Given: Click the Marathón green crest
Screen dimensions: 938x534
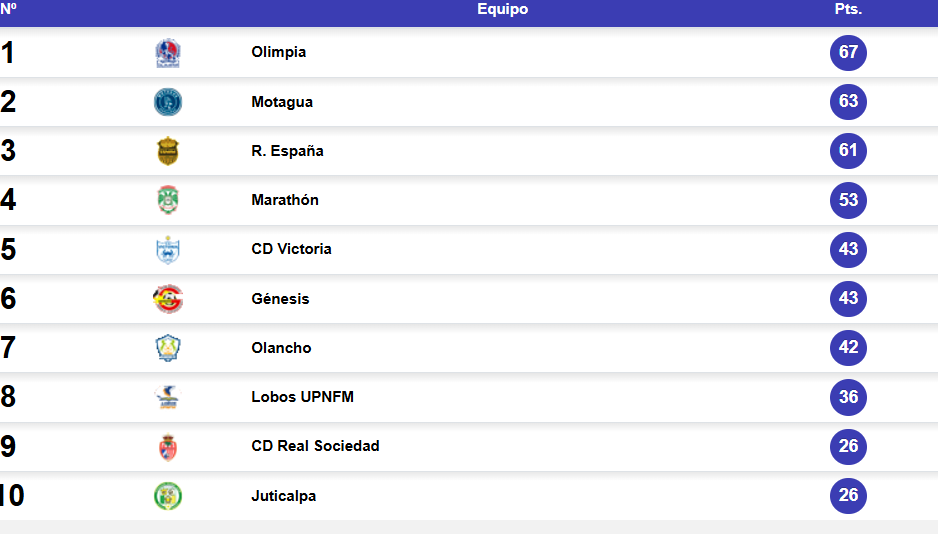Looking at the screenshot, I should click(168, 200).
